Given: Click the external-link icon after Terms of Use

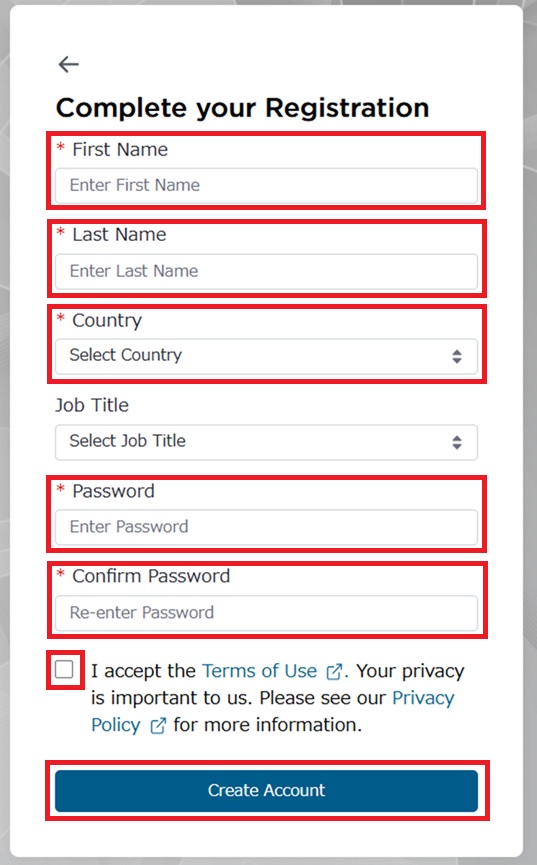Looking at the screenshot, I should pyautogui.click(x=334, y=671).
